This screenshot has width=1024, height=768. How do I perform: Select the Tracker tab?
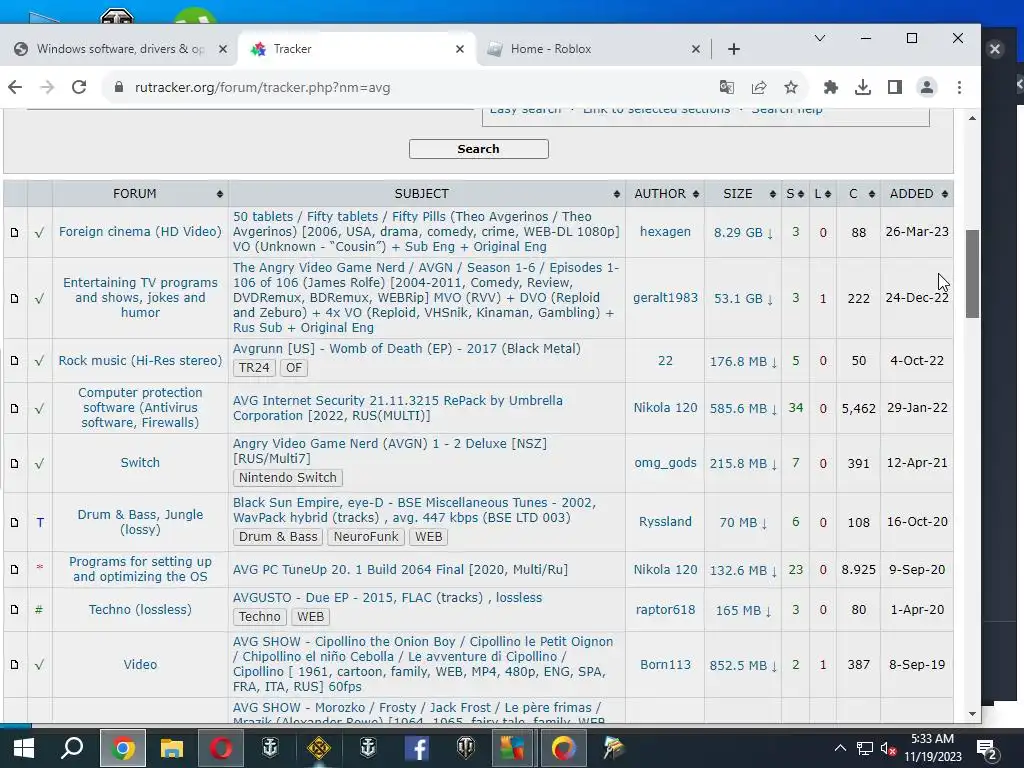click(x=292, y=49)
